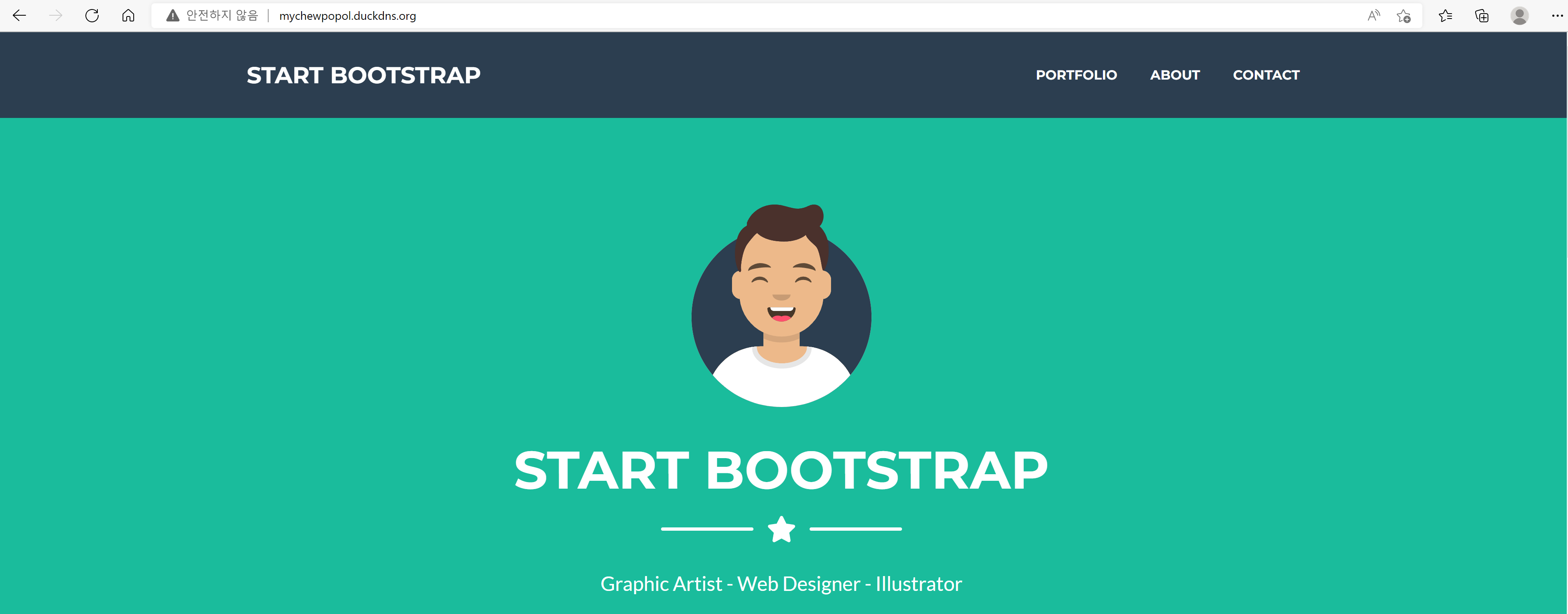Add this page to favorites star icon
This screenshot has height=614, width=1568.
pyautogui.click(x=1404, y=16)
